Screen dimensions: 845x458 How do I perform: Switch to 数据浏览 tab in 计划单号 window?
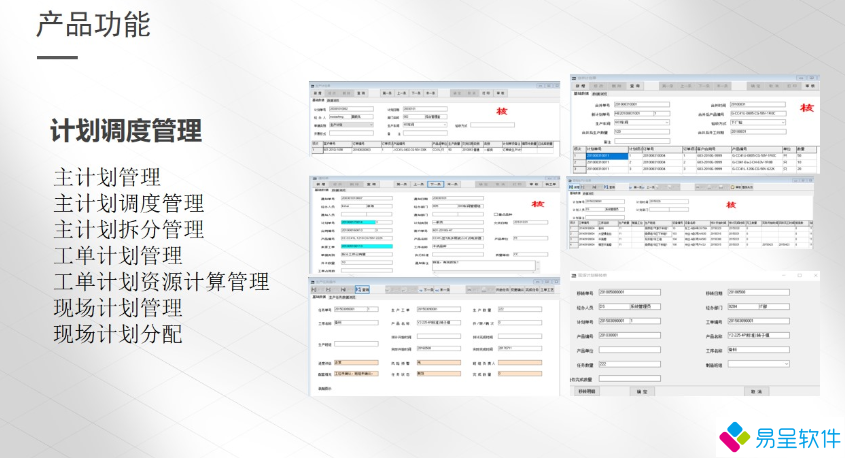333,101
